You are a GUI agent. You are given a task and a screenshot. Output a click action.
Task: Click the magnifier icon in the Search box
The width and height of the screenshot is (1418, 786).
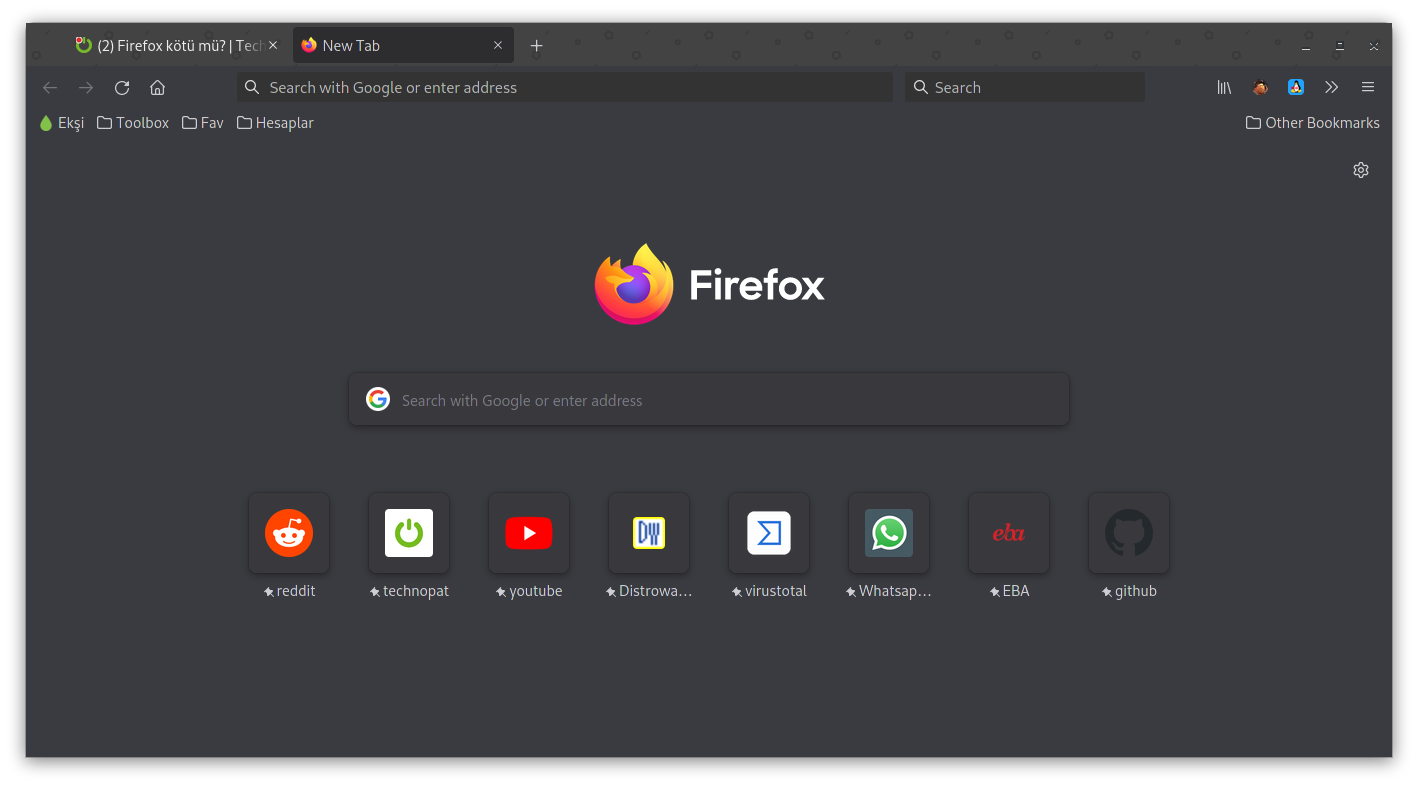point(921,88)
